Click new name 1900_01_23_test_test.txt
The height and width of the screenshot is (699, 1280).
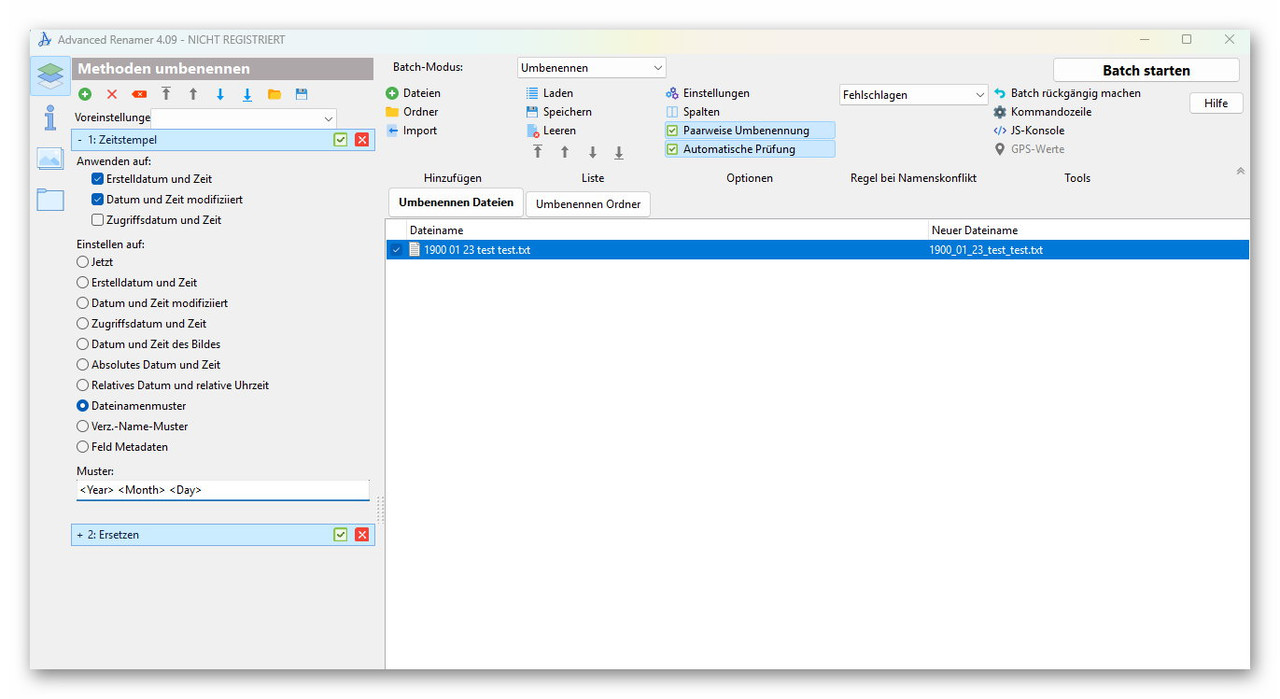click(x=986, y=250)
